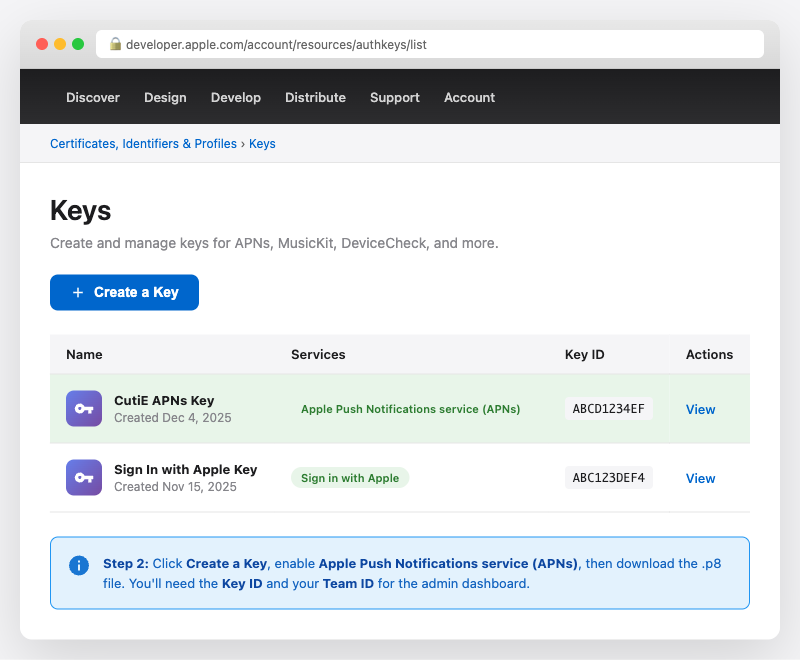Image resolution: width=800 pixels, height=660 pixels.
Task: Switch to the Support section
Action: click(394, 97)
